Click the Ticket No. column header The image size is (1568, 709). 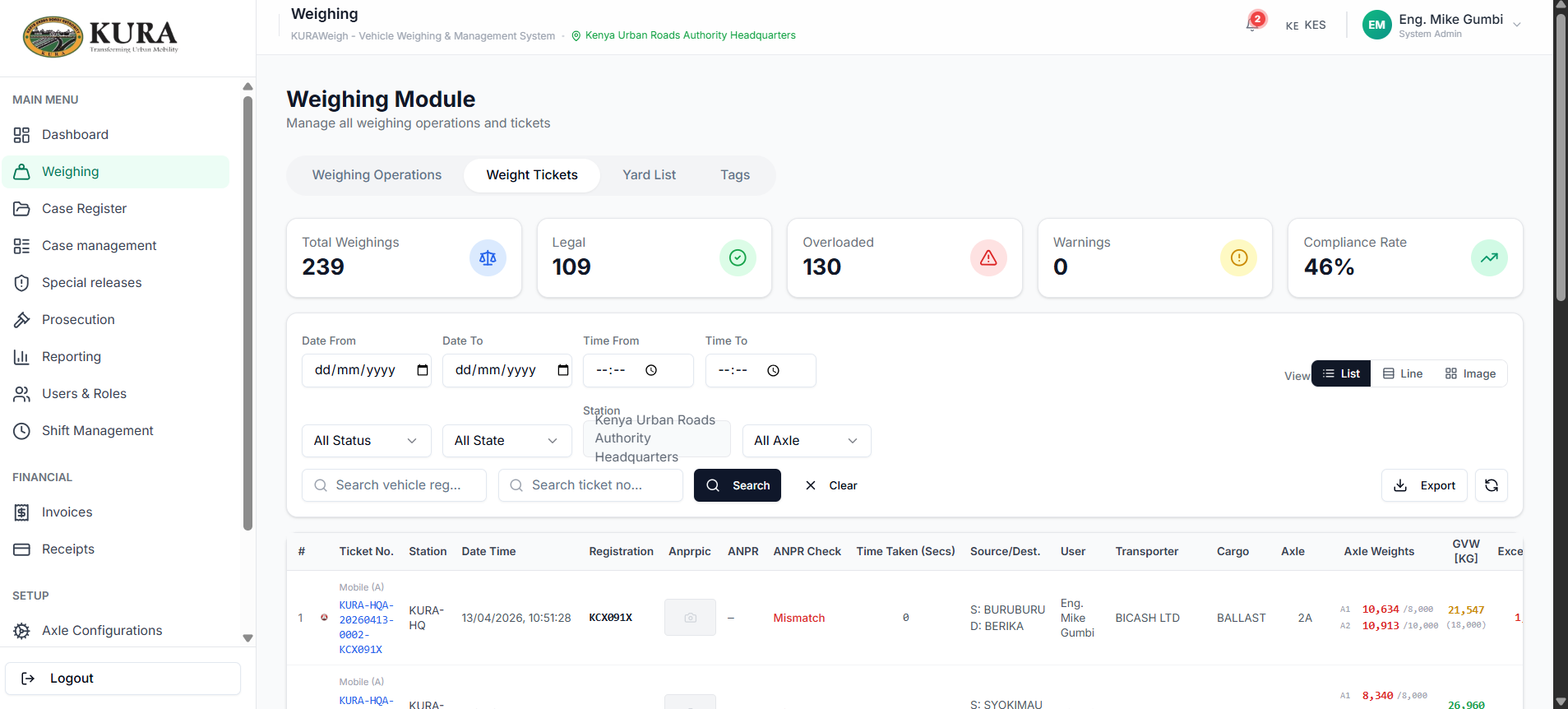366,551
